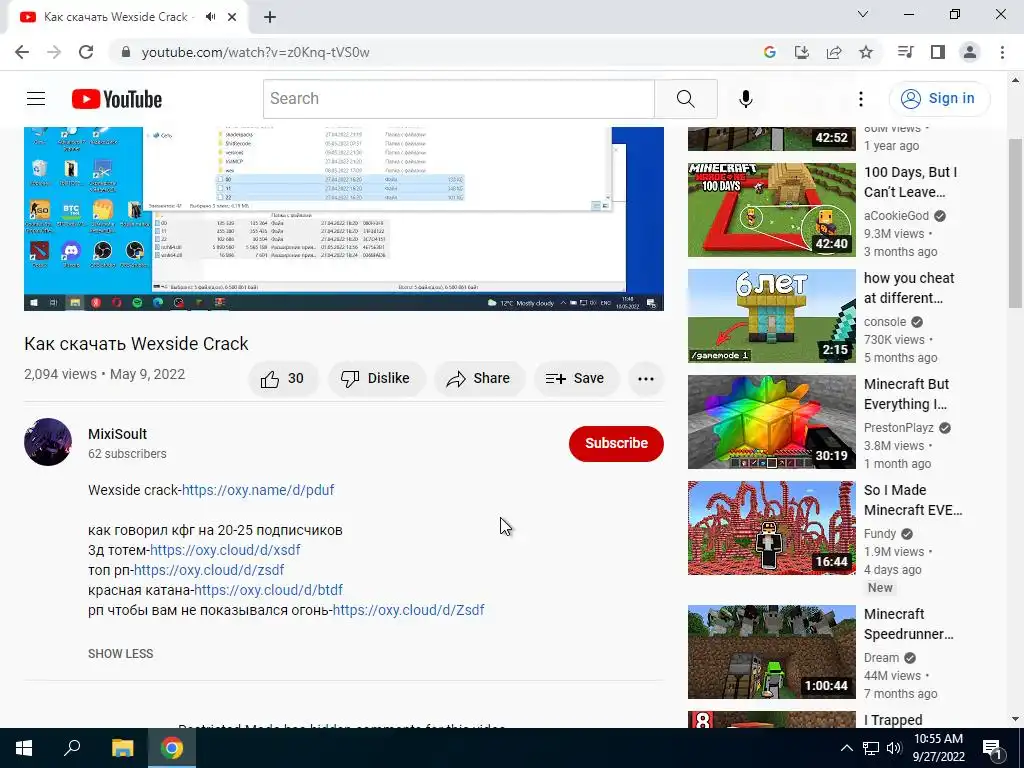
Task: Select the 'Как скачать Wexside Crack' tab
Action: pyautogui.click(x=127, y=17)
